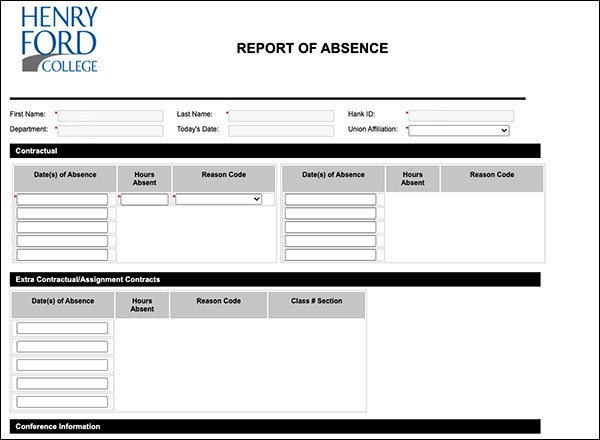Click Hours Absent header in left Contractual table
The height and width of the screenshot is (440, 600).
coord(144,179)
